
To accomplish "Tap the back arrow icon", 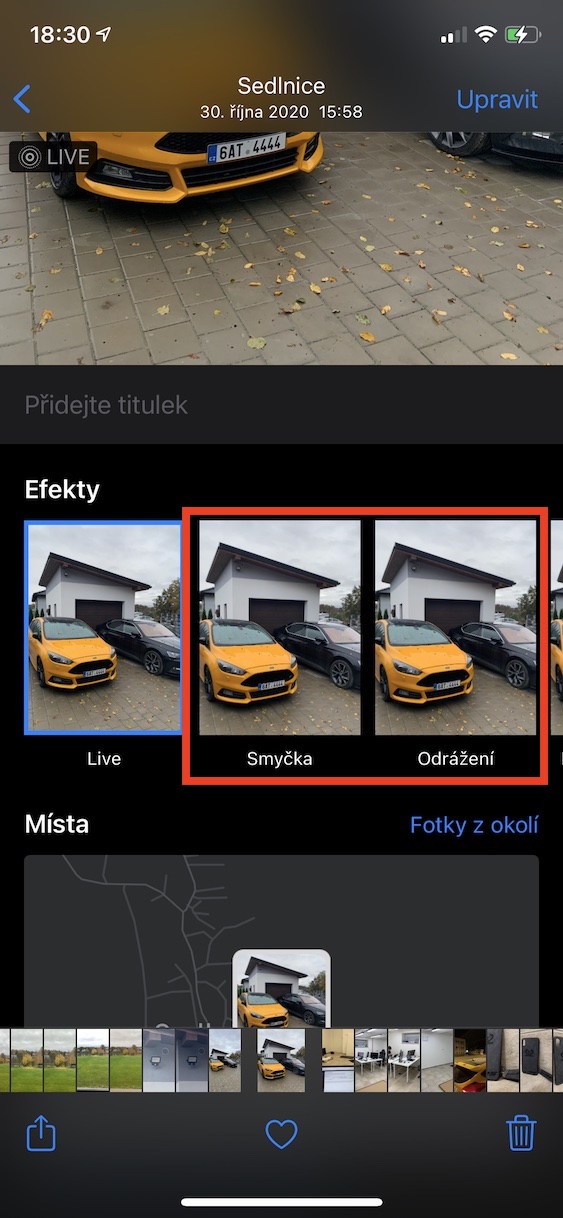I will (x=22, y=99).
